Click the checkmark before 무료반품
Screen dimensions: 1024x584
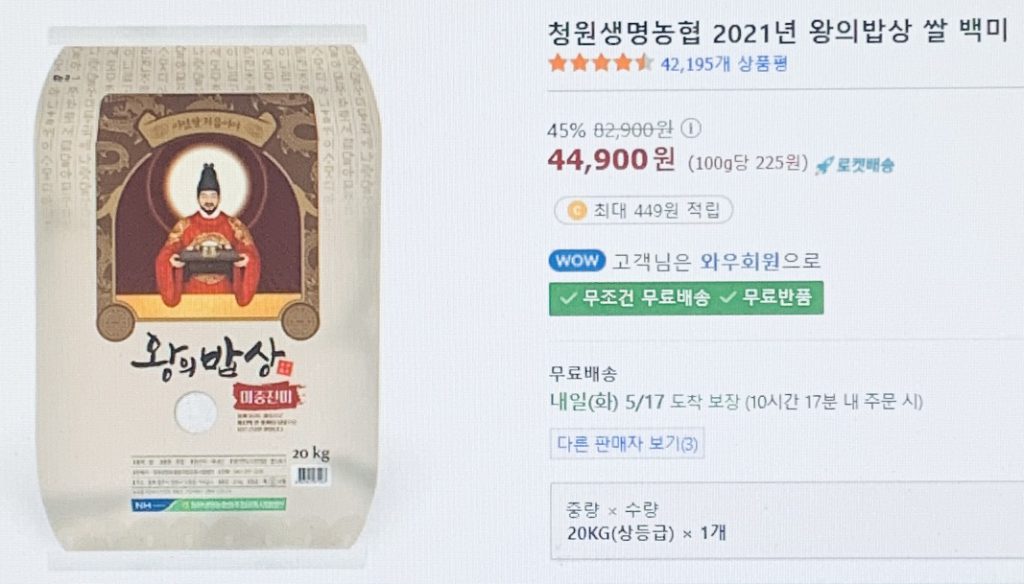point(728,298)
